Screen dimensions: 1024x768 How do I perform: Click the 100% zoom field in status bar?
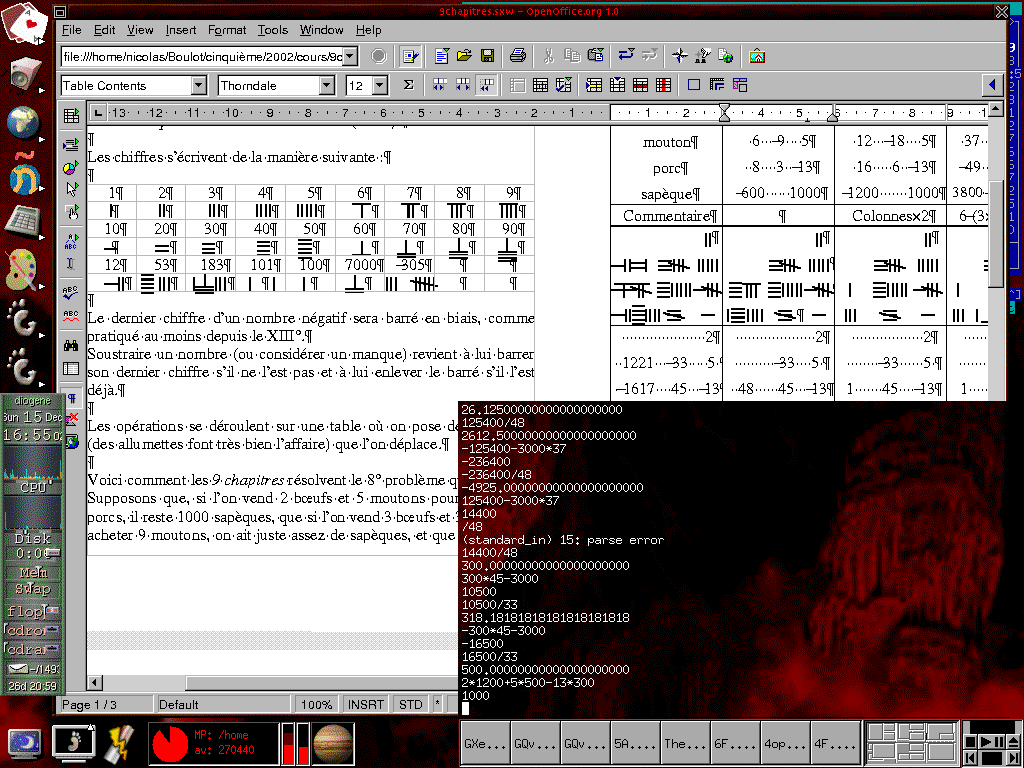point(317,705)
